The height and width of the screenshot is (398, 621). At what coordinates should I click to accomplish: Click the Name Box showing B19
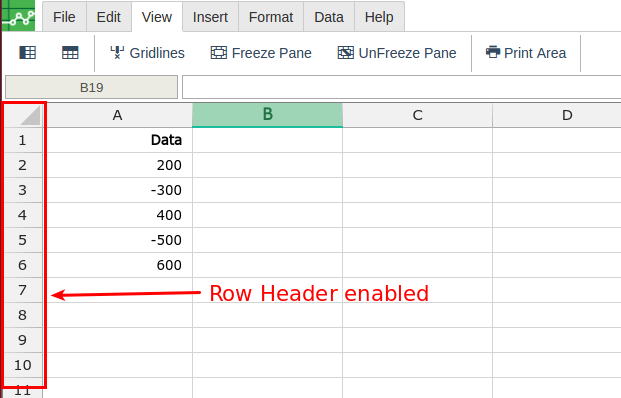pyautogui.click(x=91, y=87)
